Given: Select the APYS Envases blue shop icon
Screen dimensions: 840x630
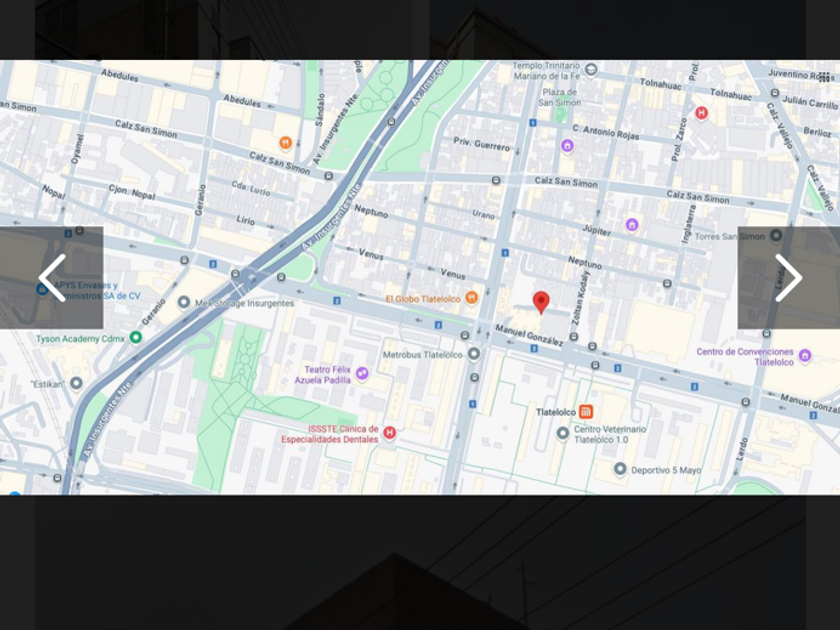Looking at the screenshot, I should tap(42, 290).
